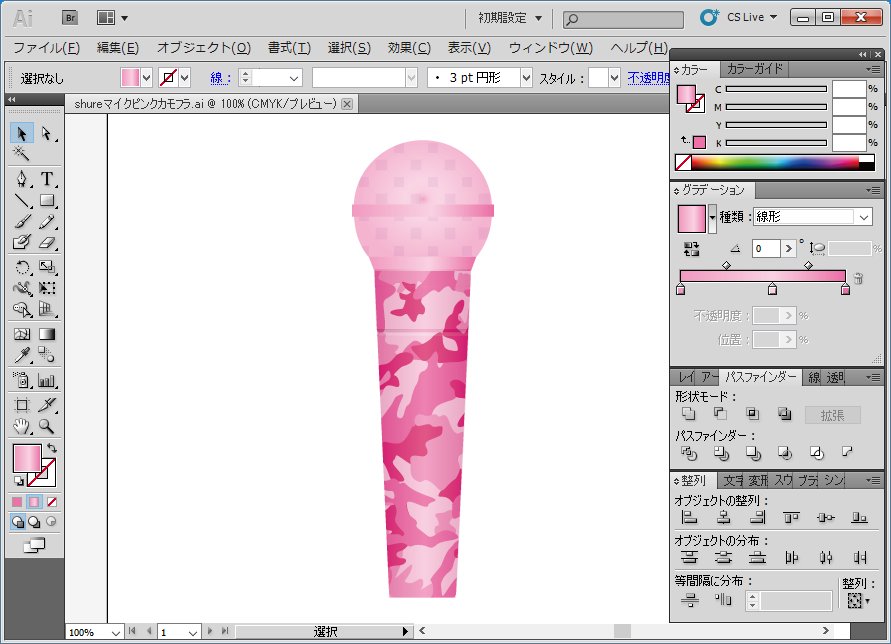
Task: Open CS Live button
Action: (x=741, y=17)
